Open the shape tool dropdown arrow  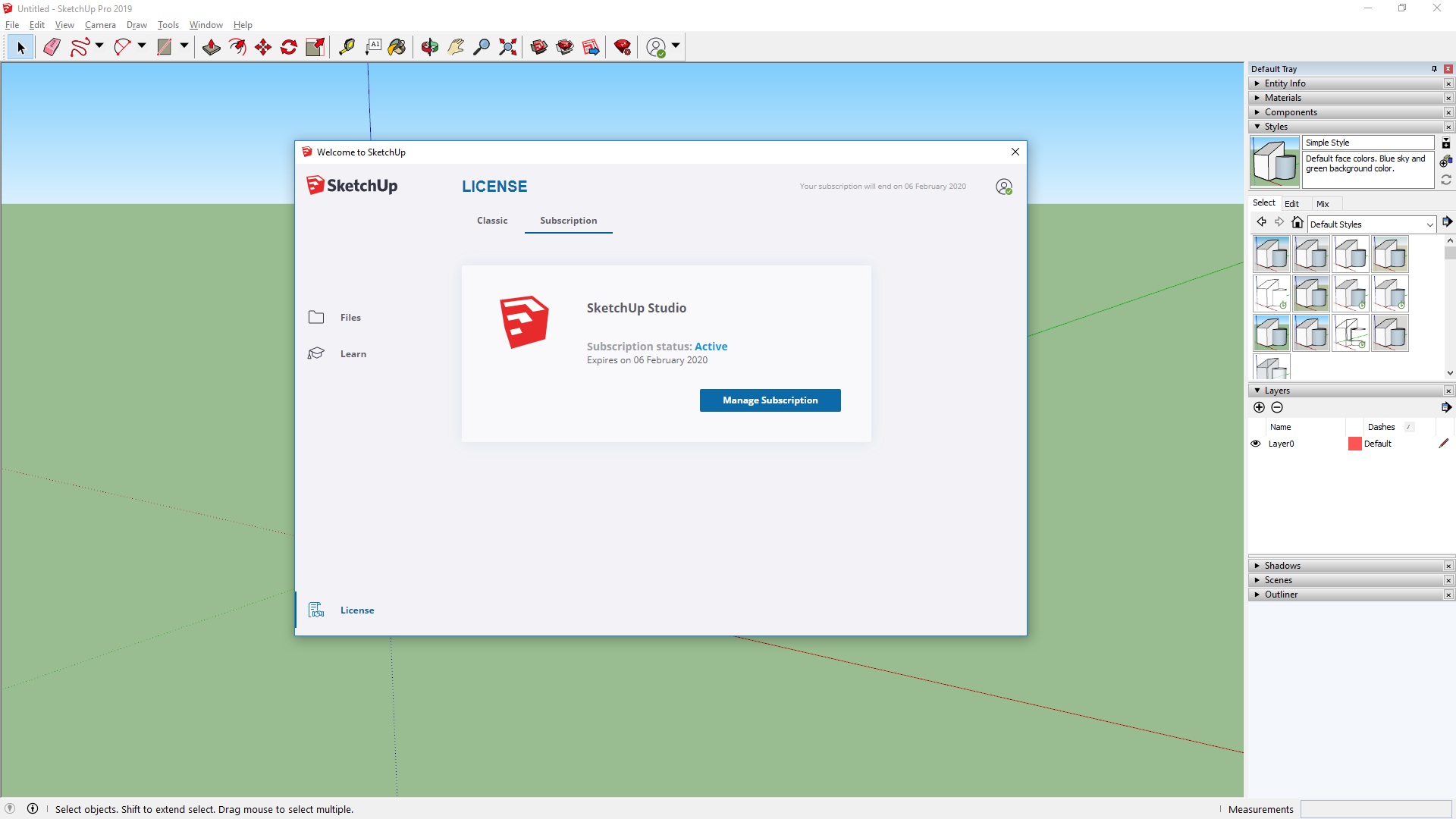click(x=184, y=46)
